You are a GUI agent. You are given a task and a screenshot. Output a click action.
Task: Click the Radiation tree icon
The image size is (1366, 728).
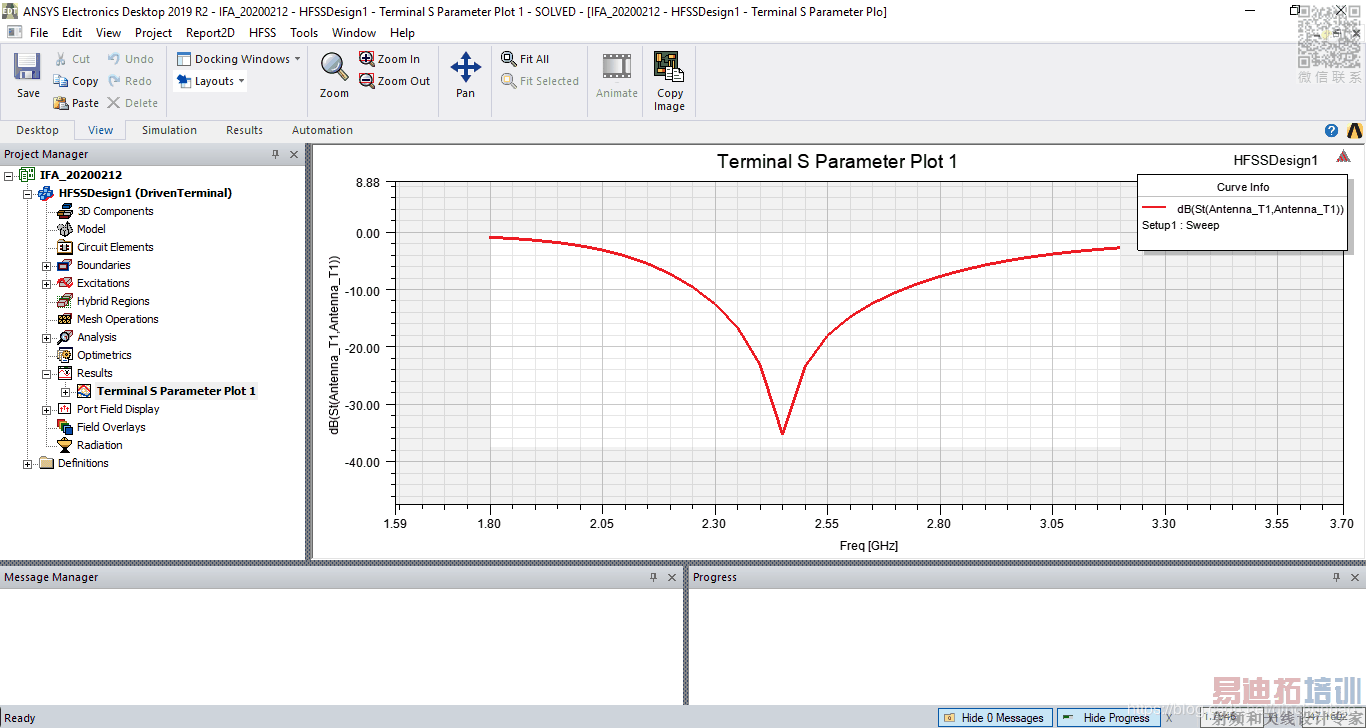tap(65, 445)
